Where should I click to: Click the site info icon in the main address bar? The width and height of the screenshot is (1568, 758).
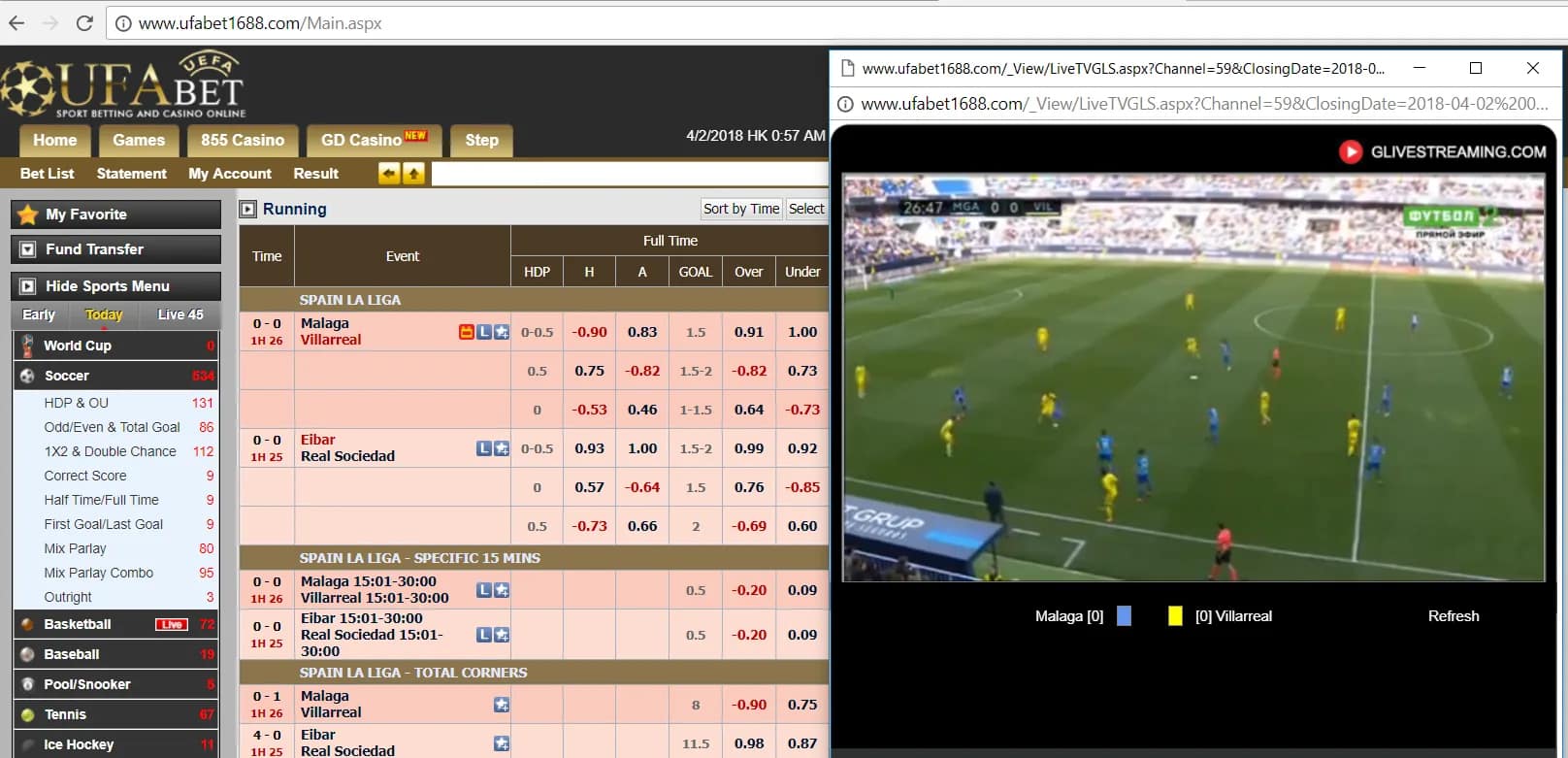123,23
